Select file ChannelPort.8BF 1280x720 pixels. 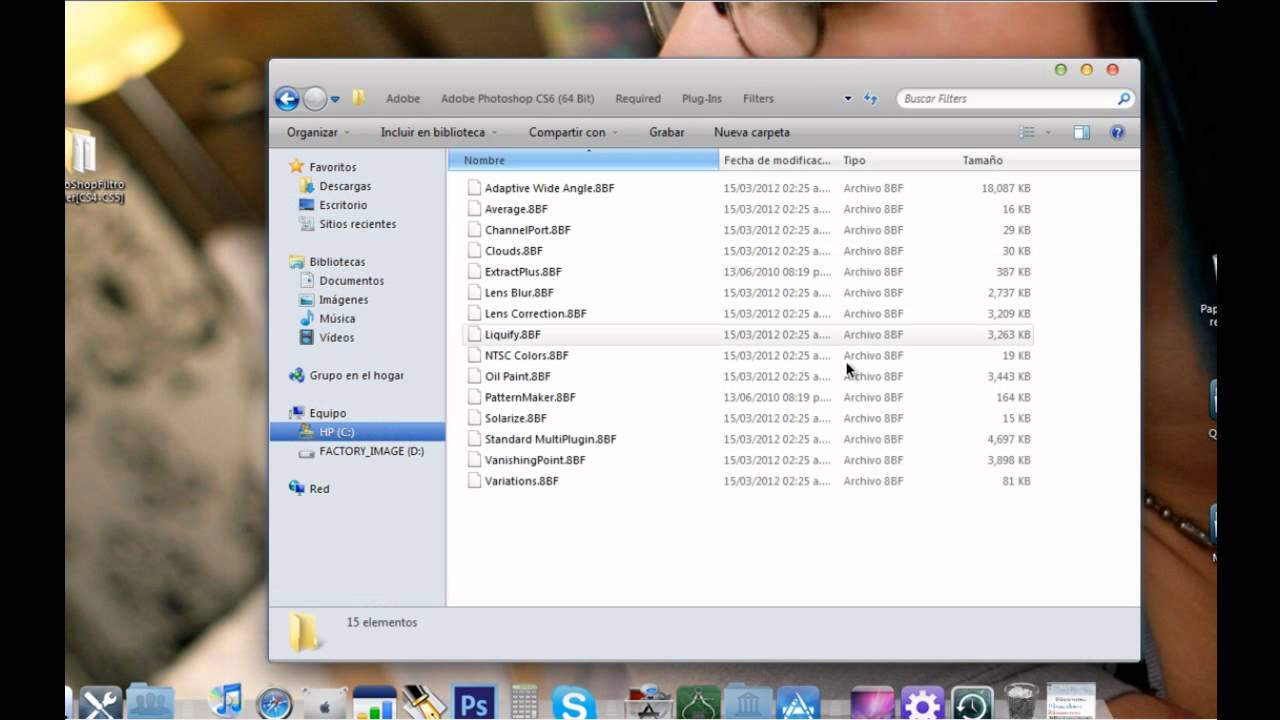527,230
